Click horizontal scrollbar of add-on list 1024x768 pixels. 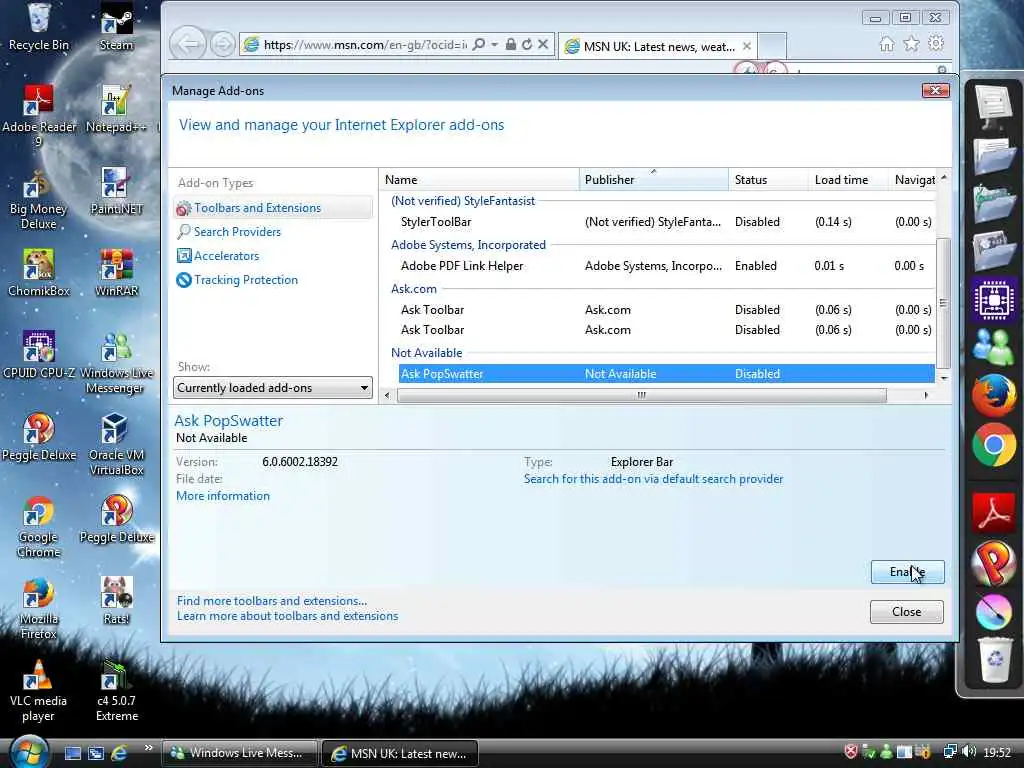click(642, 395)
